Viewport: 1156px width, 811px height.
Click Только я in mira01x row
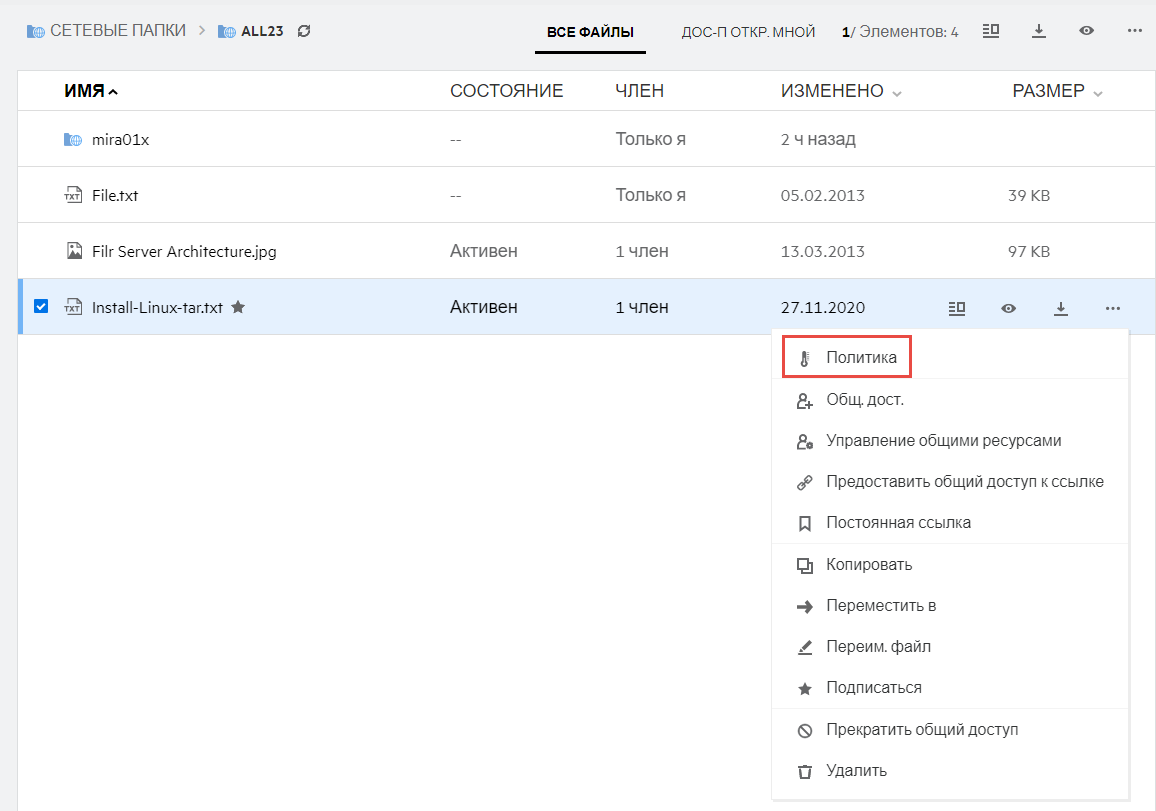click(651, 139)
